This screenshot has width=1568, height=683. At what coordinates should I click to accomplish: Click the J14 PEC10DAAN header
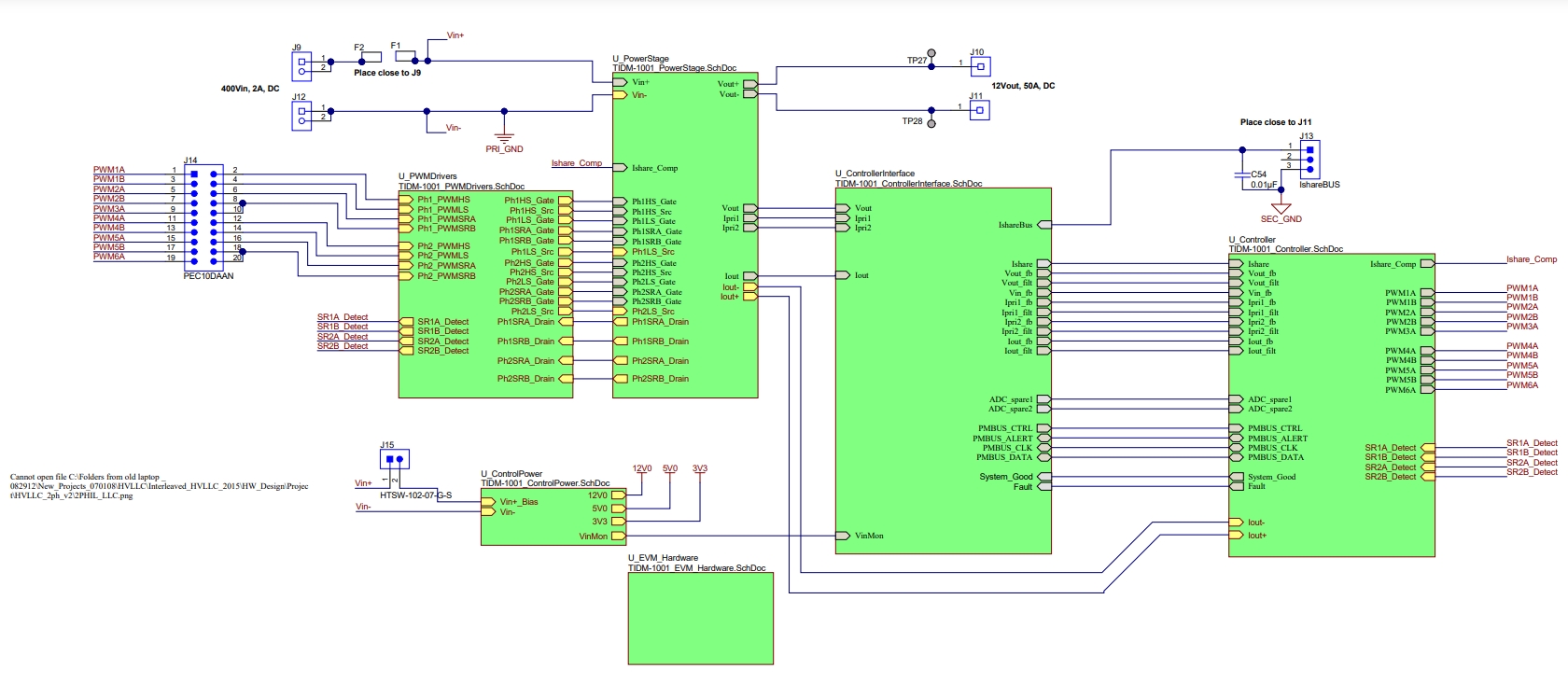pos(203,215)
